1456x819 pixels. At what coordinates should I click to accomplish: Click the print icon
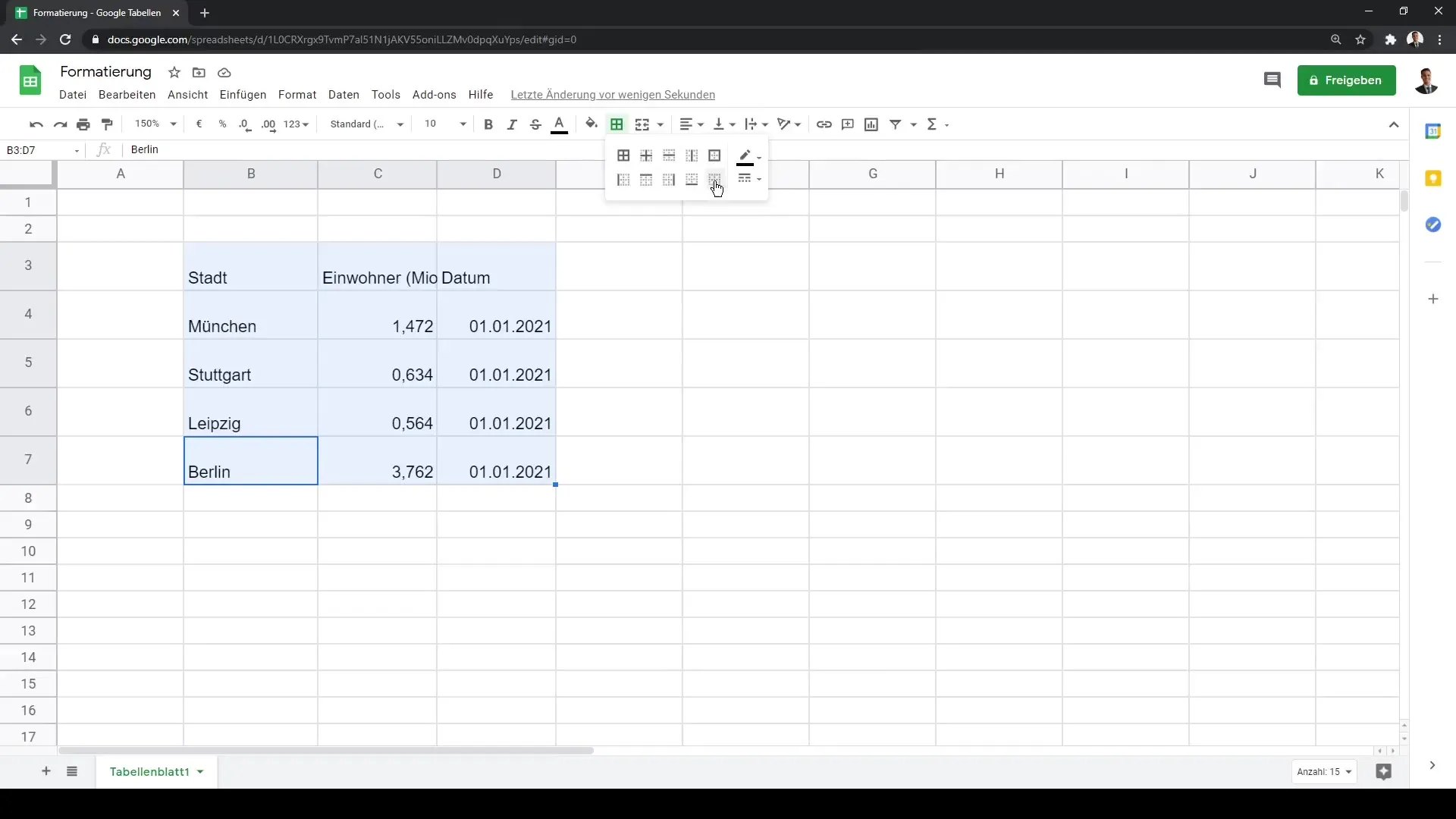coord(83,124)
